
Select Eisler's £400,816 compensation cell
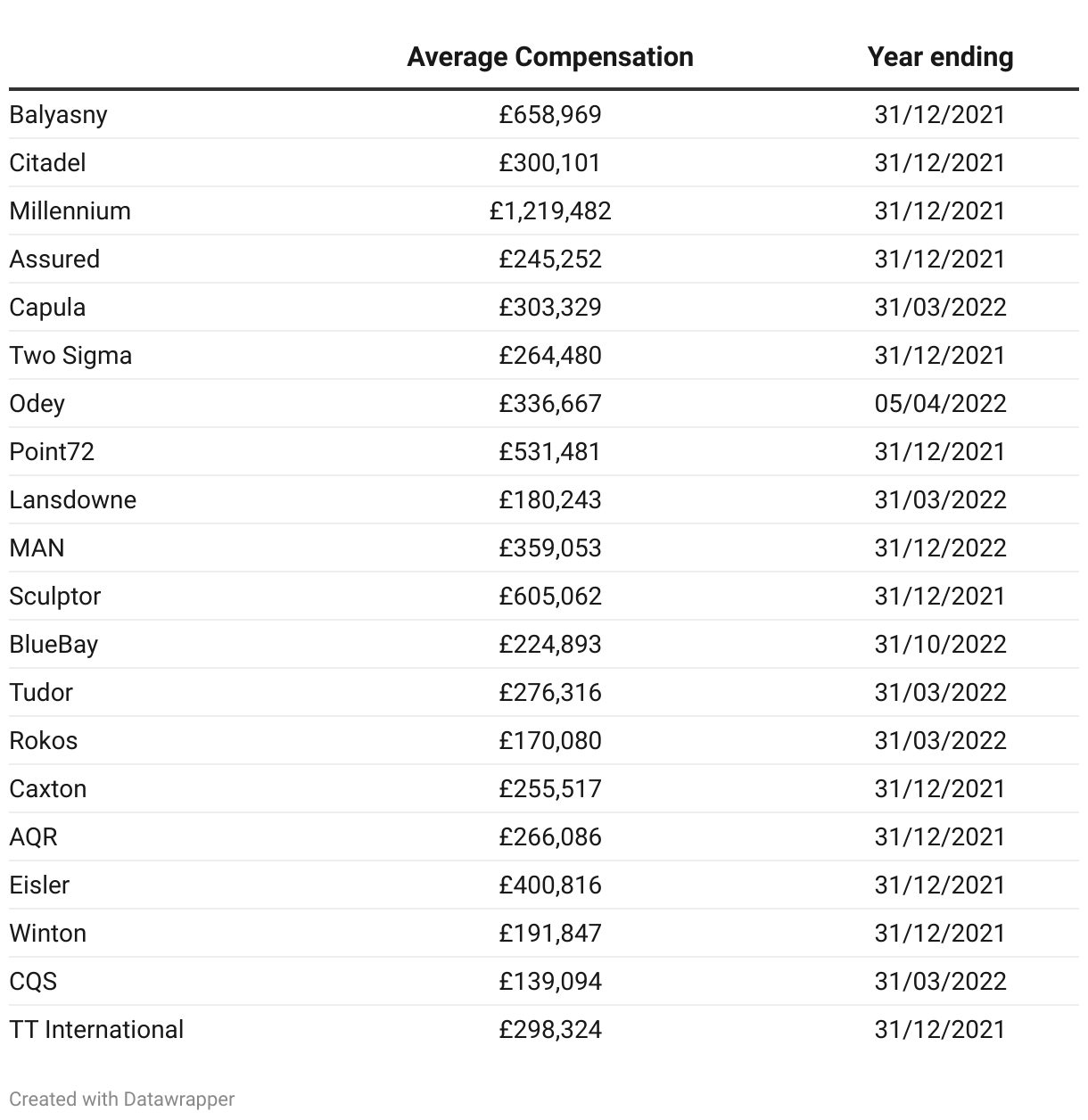point(549,885)
